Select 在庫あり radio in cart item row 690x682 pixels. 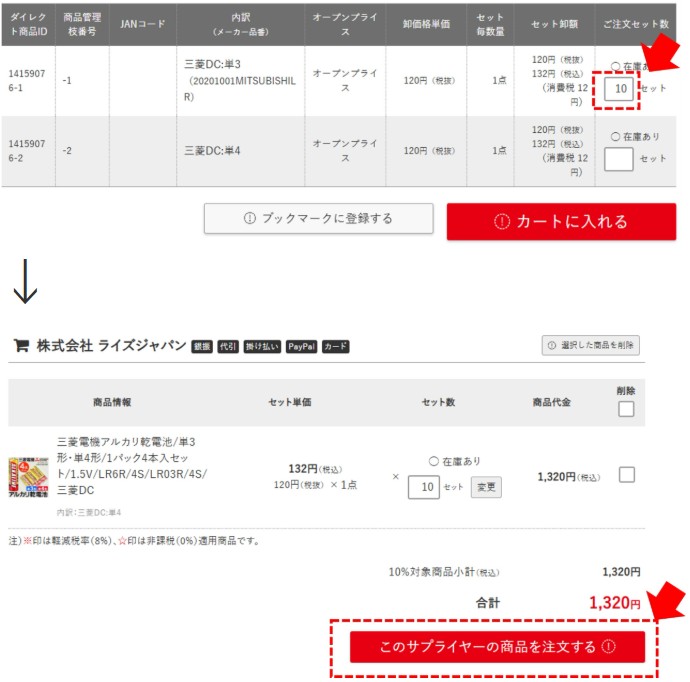433,461
